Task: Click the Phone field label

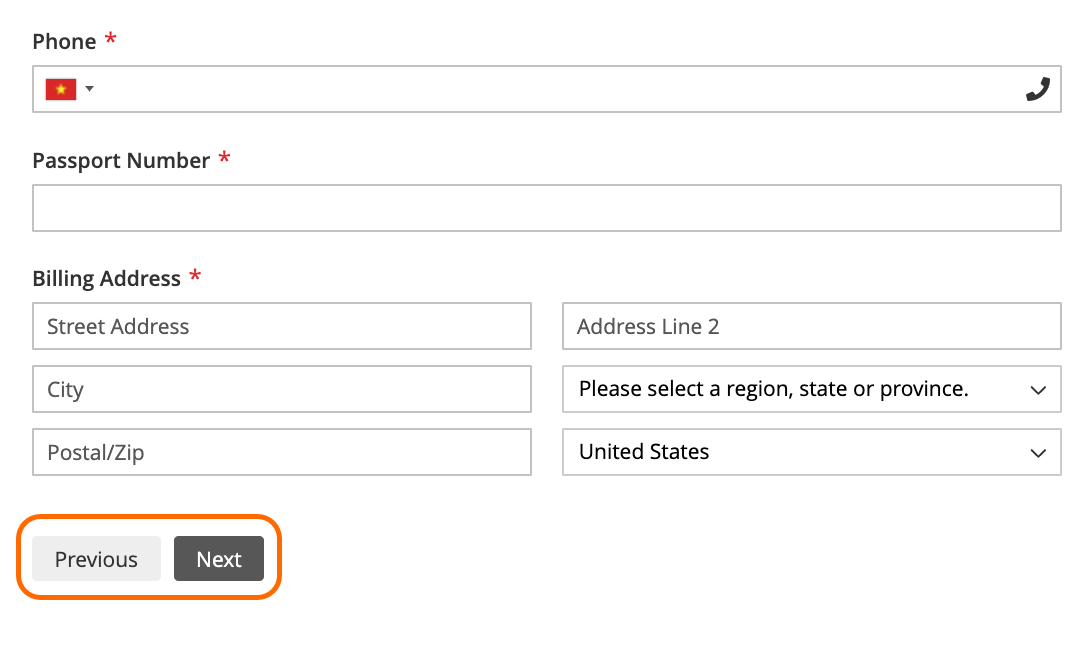Action: click(x=64, y=42)
